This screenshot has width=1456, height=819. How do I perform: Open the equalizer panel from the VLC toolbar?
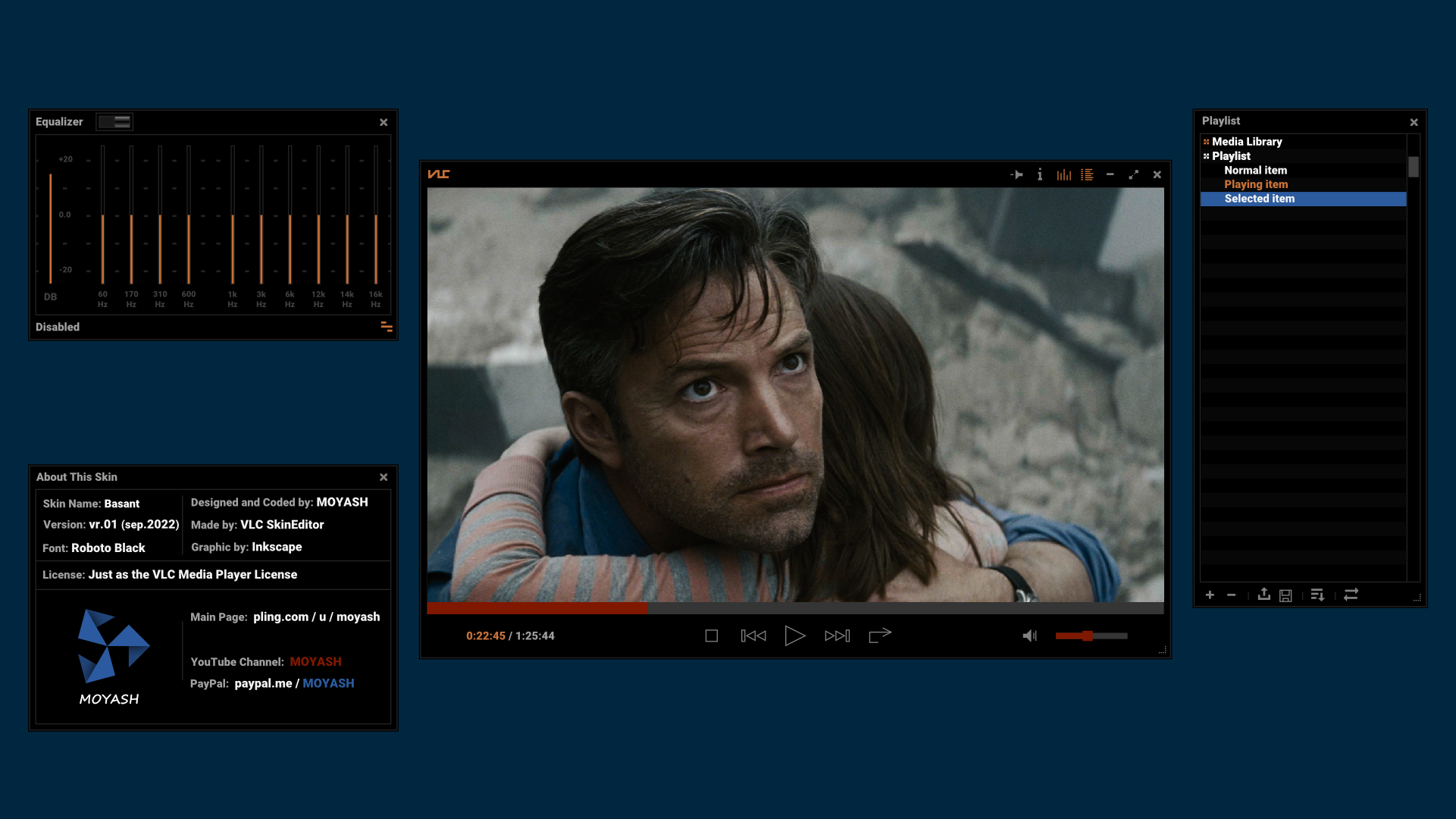1063,174
